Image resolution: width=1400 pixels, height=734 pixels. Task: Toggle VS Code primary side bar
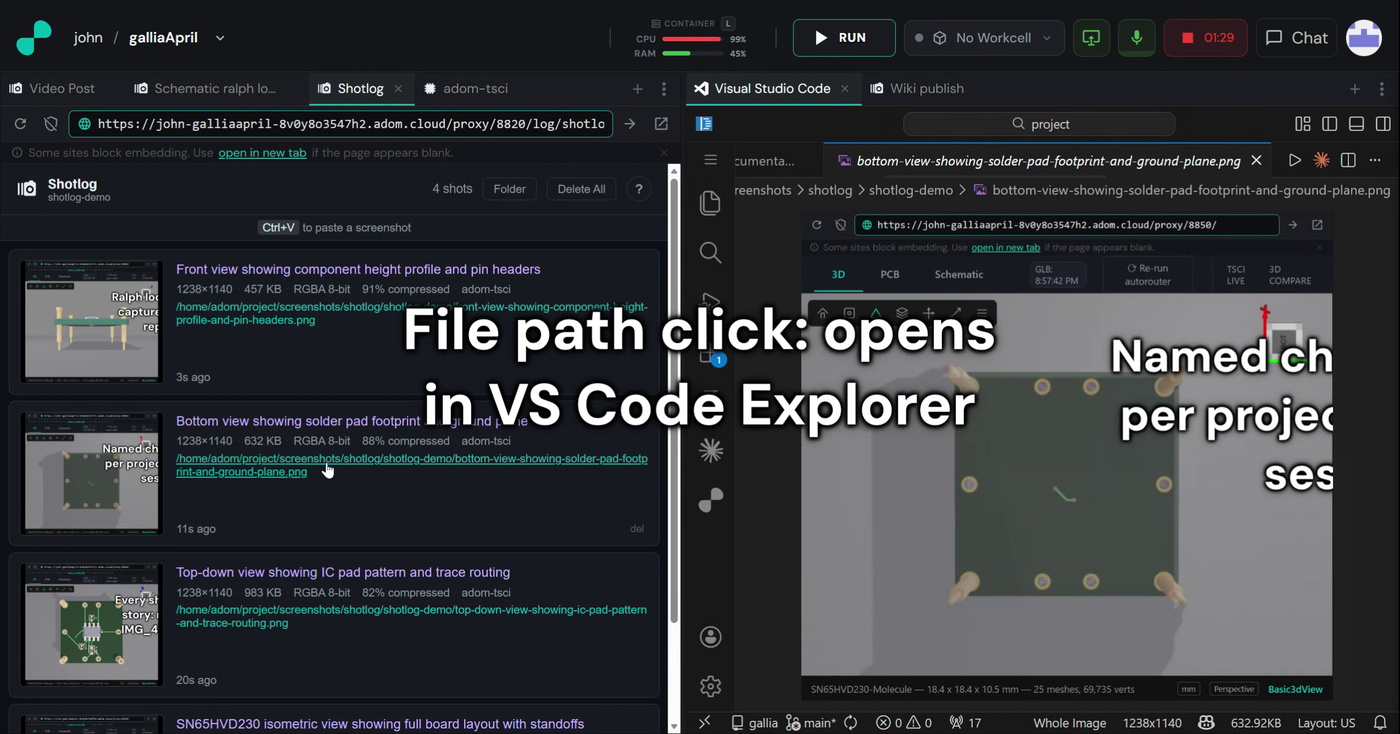click(x=1330, y=124)
